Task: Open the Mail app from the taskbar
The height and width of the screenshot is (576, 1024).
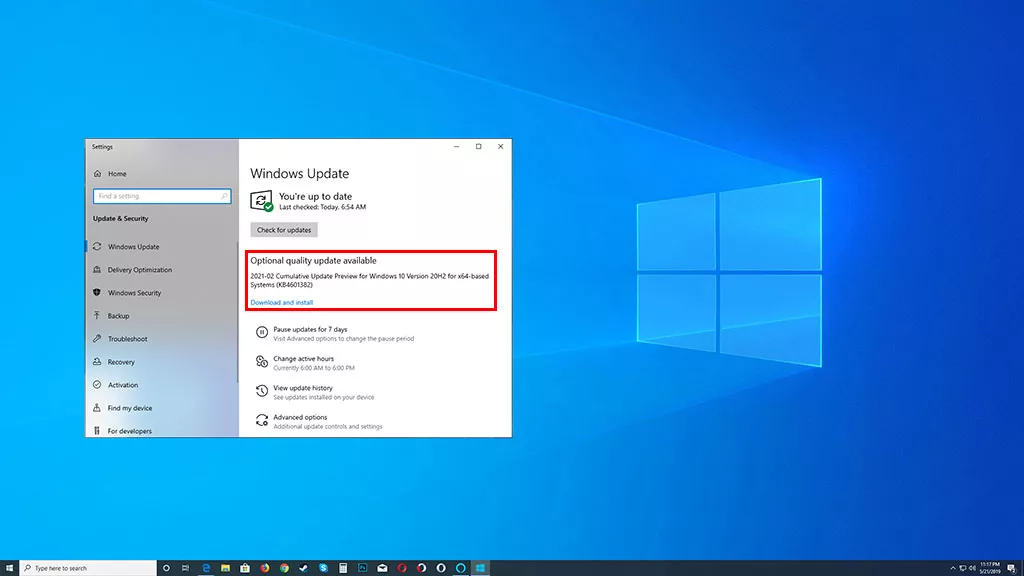Action: 382,568
